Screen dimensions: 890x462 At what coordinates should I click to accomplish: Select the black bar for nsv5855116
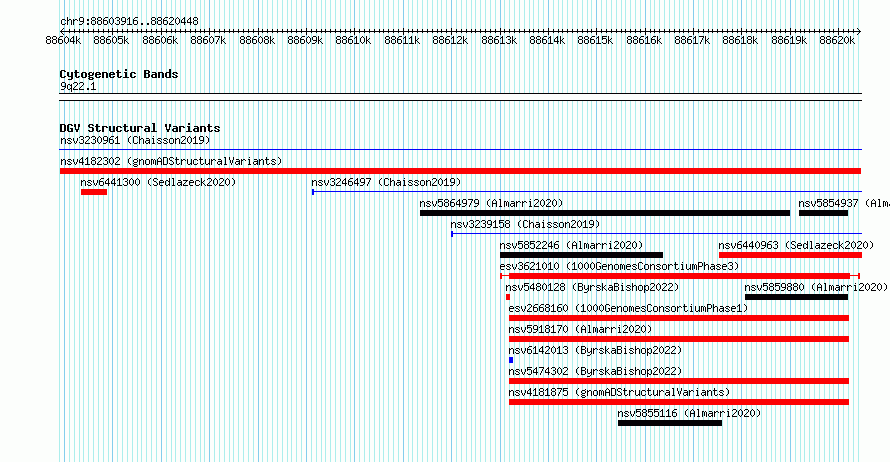click(x=670, y=423)
